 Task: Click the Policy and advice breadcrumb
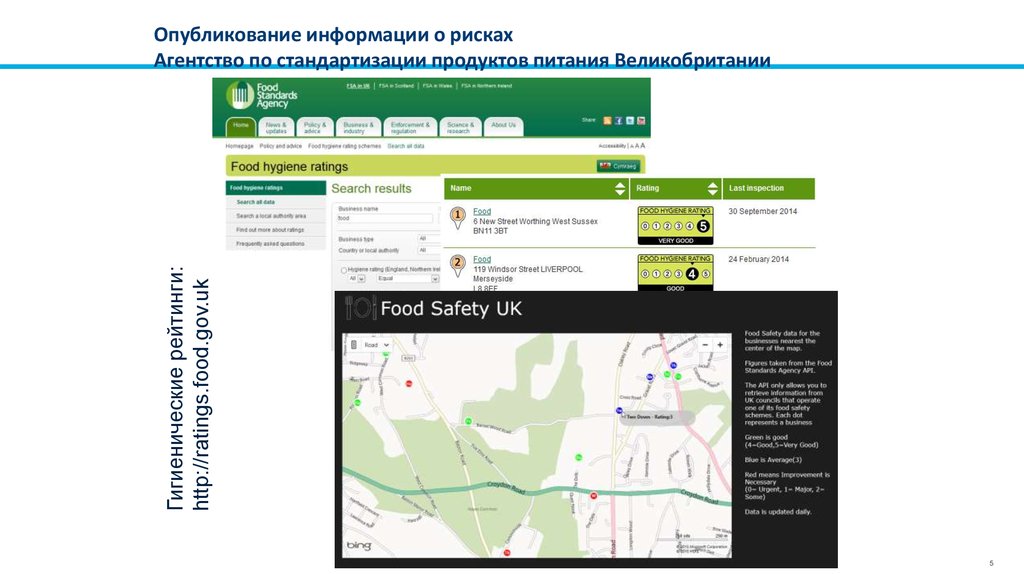pos(280,146)
